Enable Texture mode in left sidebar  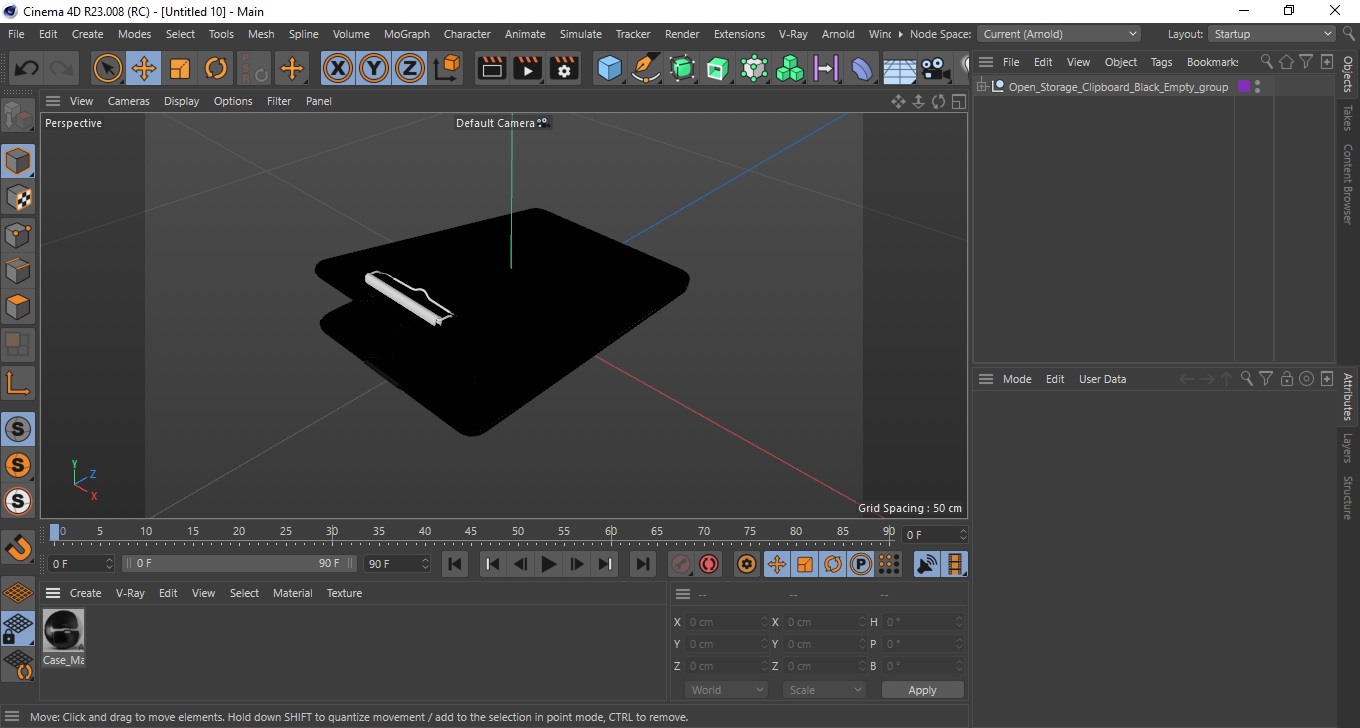pos(18,198)
